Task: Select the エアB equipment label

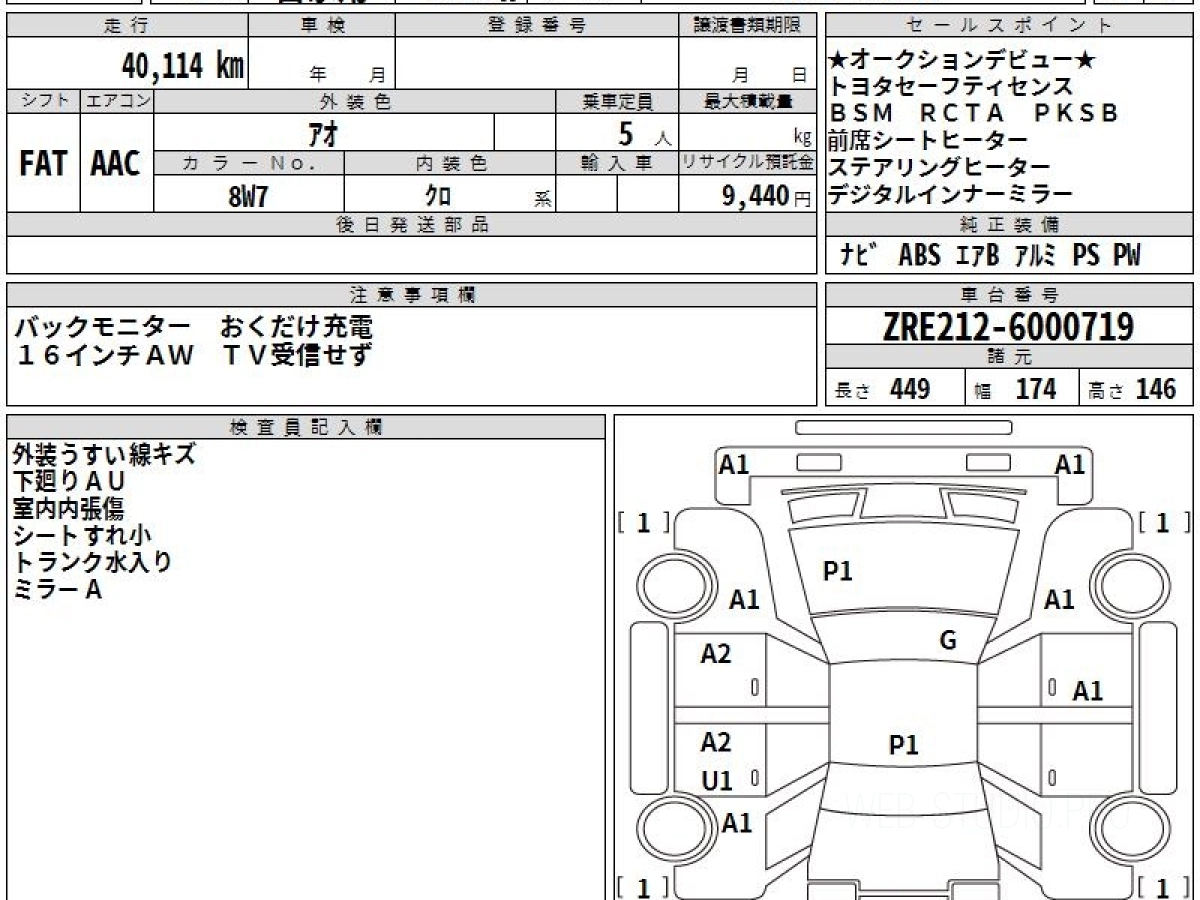Action: pyautogui.click(x=977, y=256)
